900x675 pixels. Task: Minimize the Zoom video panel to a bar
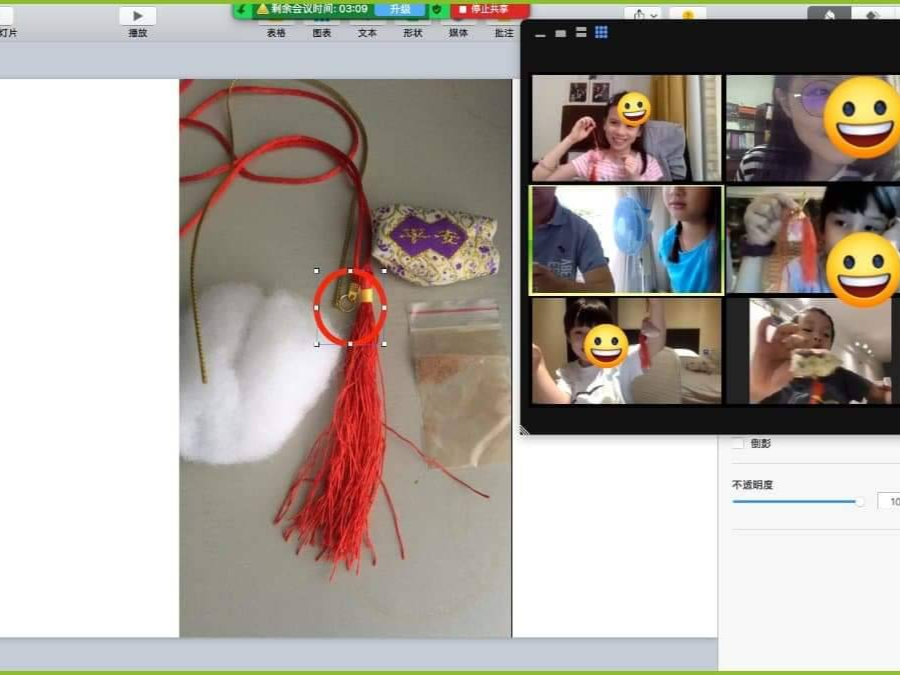(x=541, y=33)
